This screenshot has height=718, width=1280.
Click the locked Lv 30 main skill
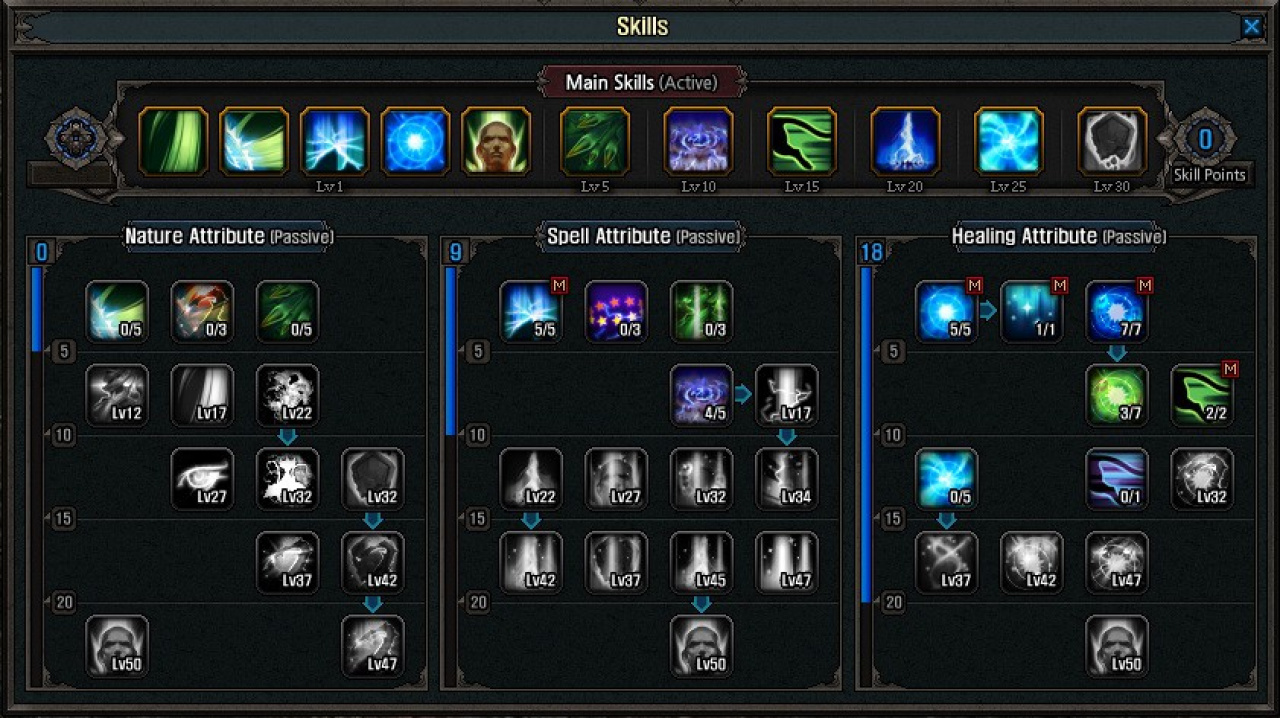click(x=1112, y=142)
